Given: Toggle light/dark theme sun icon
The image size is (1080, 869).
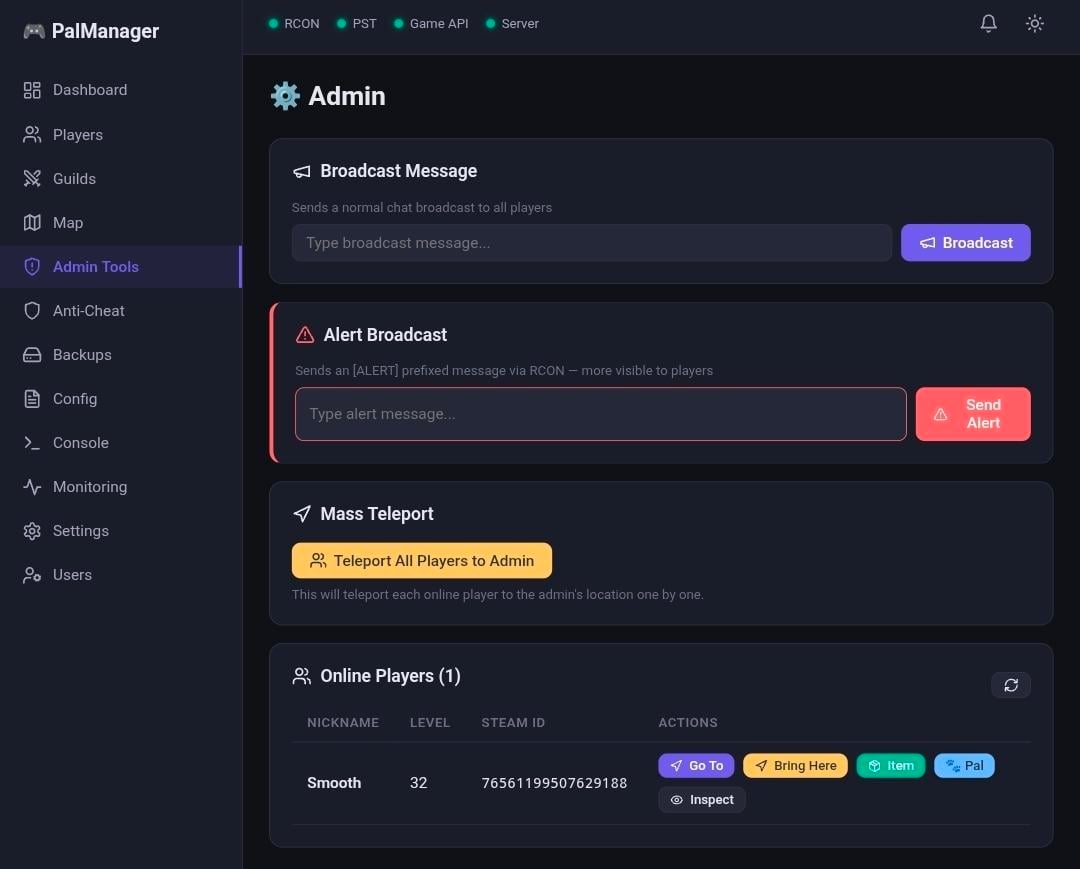Looking at the screenshot, I should tap(1035, 23).
